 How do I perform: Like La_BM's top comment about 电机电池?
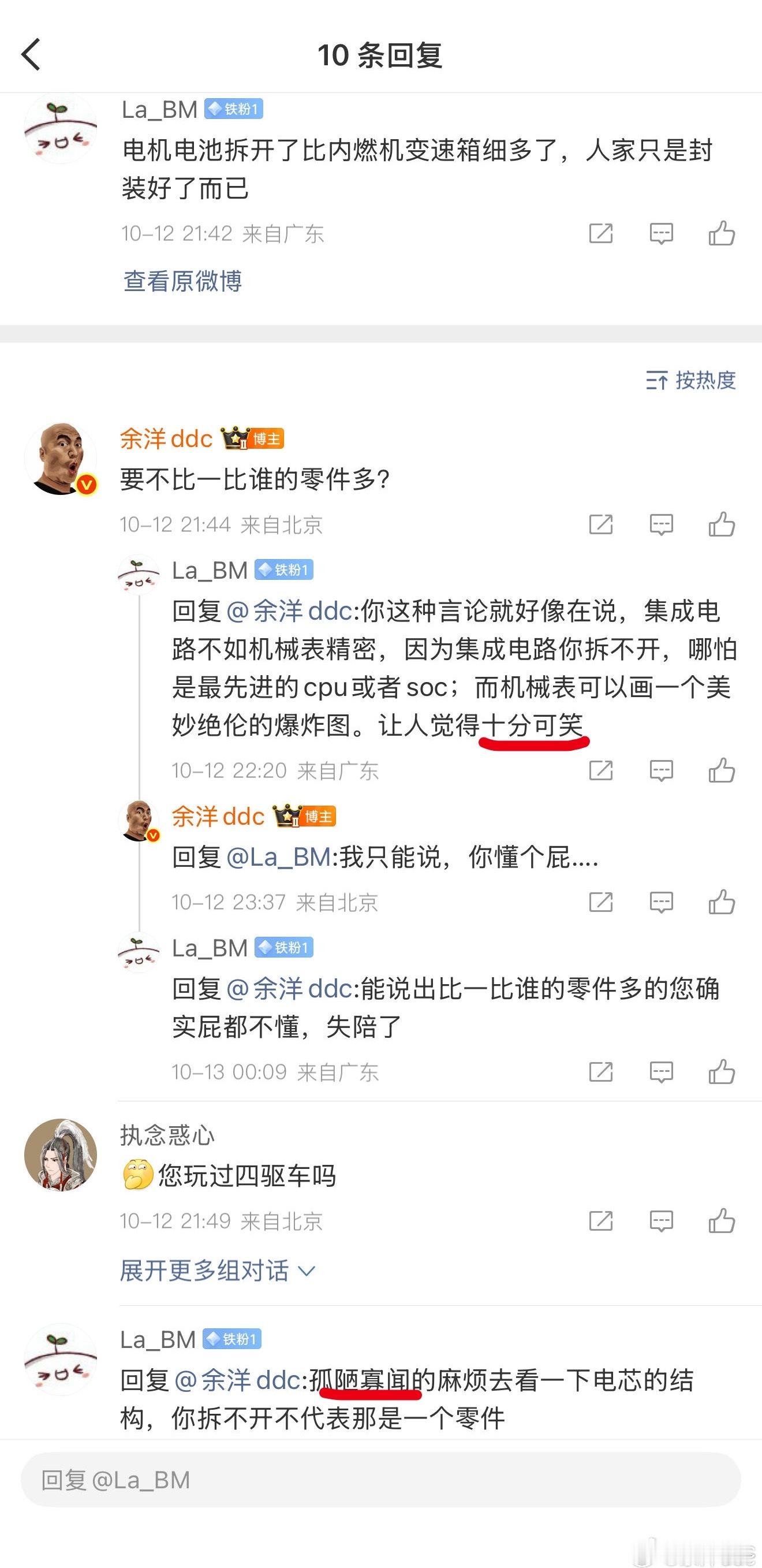tap(722, 234)
